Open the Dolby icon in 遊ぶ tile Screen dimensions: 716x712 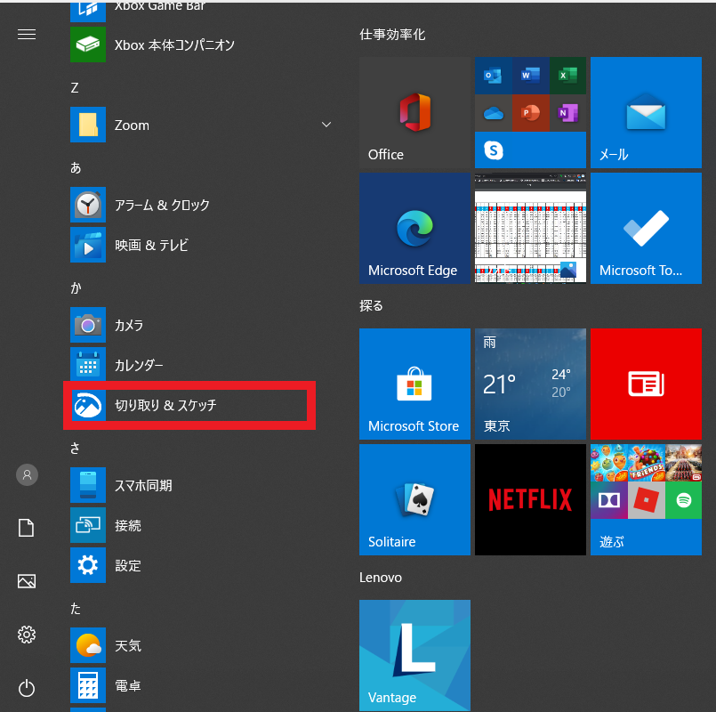tap(609, 500)
